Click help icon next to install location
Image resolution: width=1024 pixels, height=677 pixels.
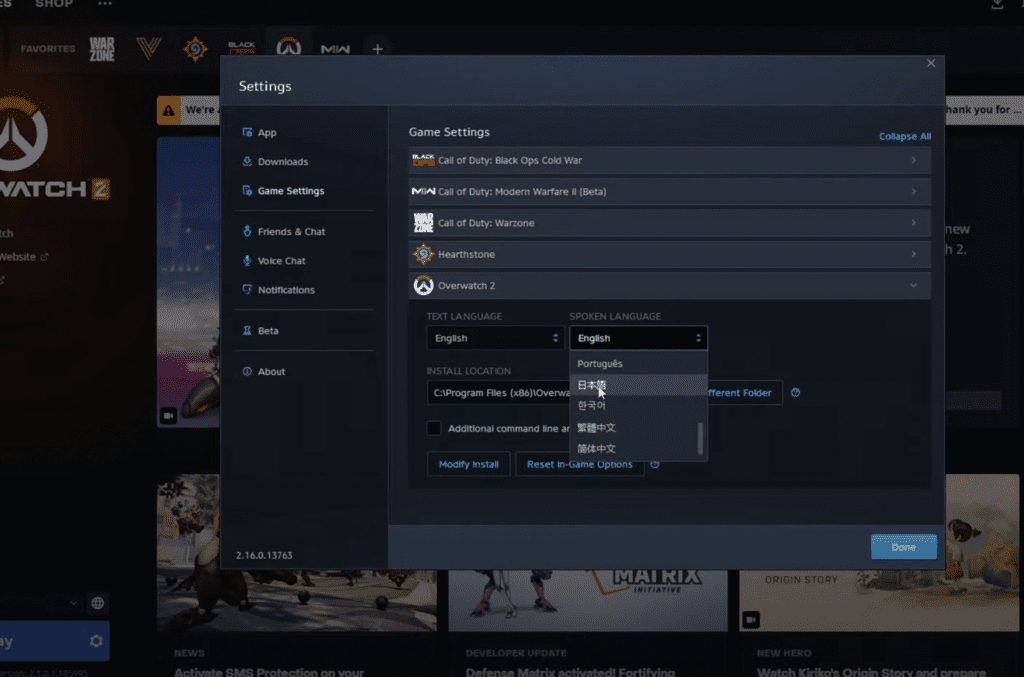(795, 392)
